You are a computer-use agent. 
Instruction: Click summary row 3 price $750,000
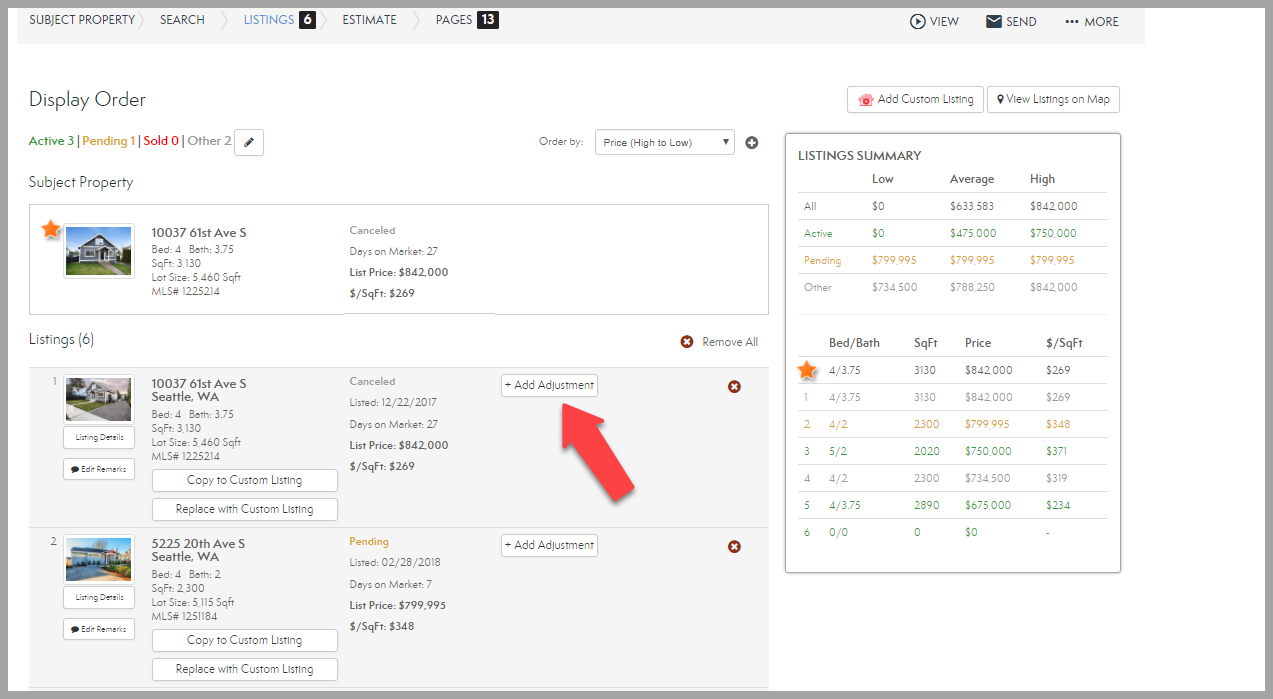click(988, 451)
